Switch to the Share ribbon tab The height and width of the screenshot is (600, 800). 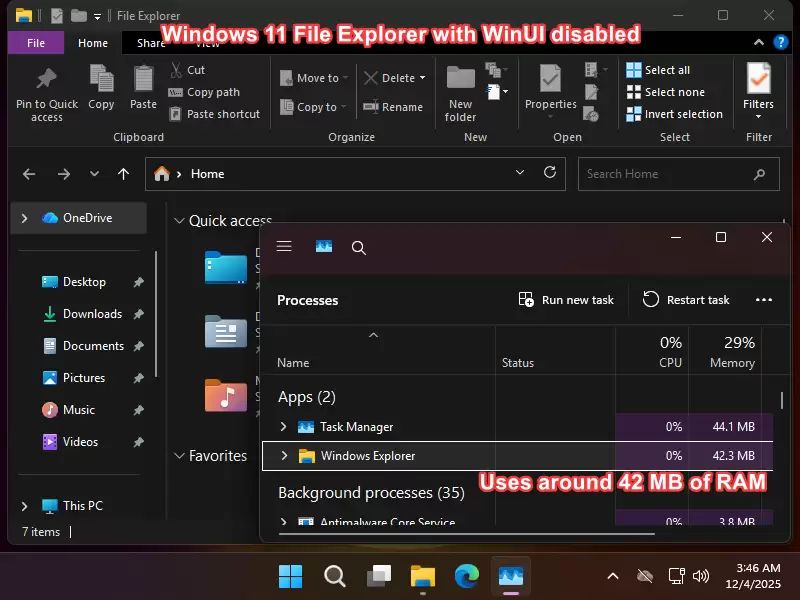pos(150,43)
